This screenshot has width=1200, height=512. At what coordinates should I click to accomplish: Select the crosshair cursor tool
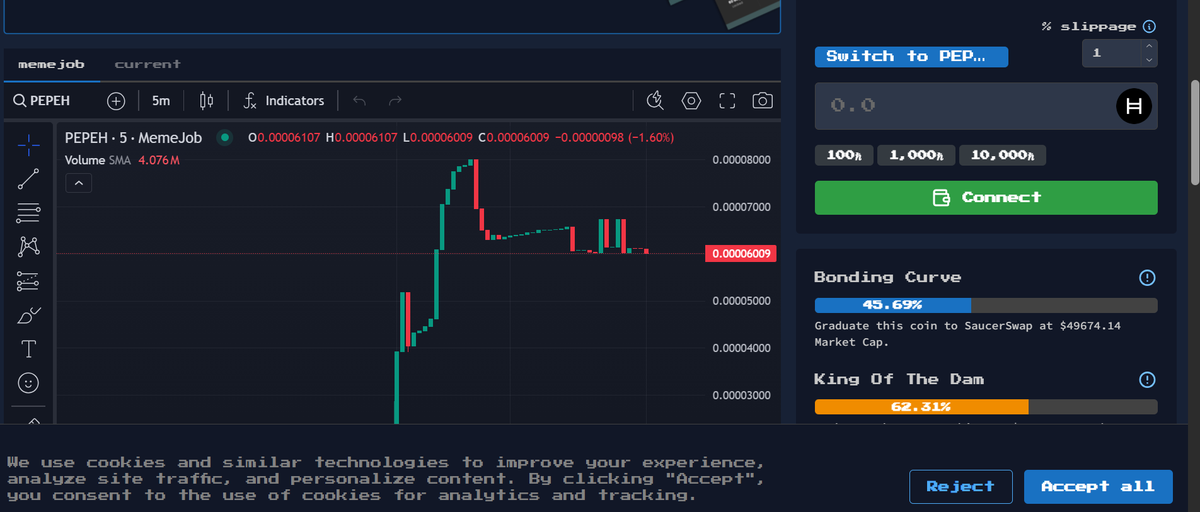click(x=29, y=145)
